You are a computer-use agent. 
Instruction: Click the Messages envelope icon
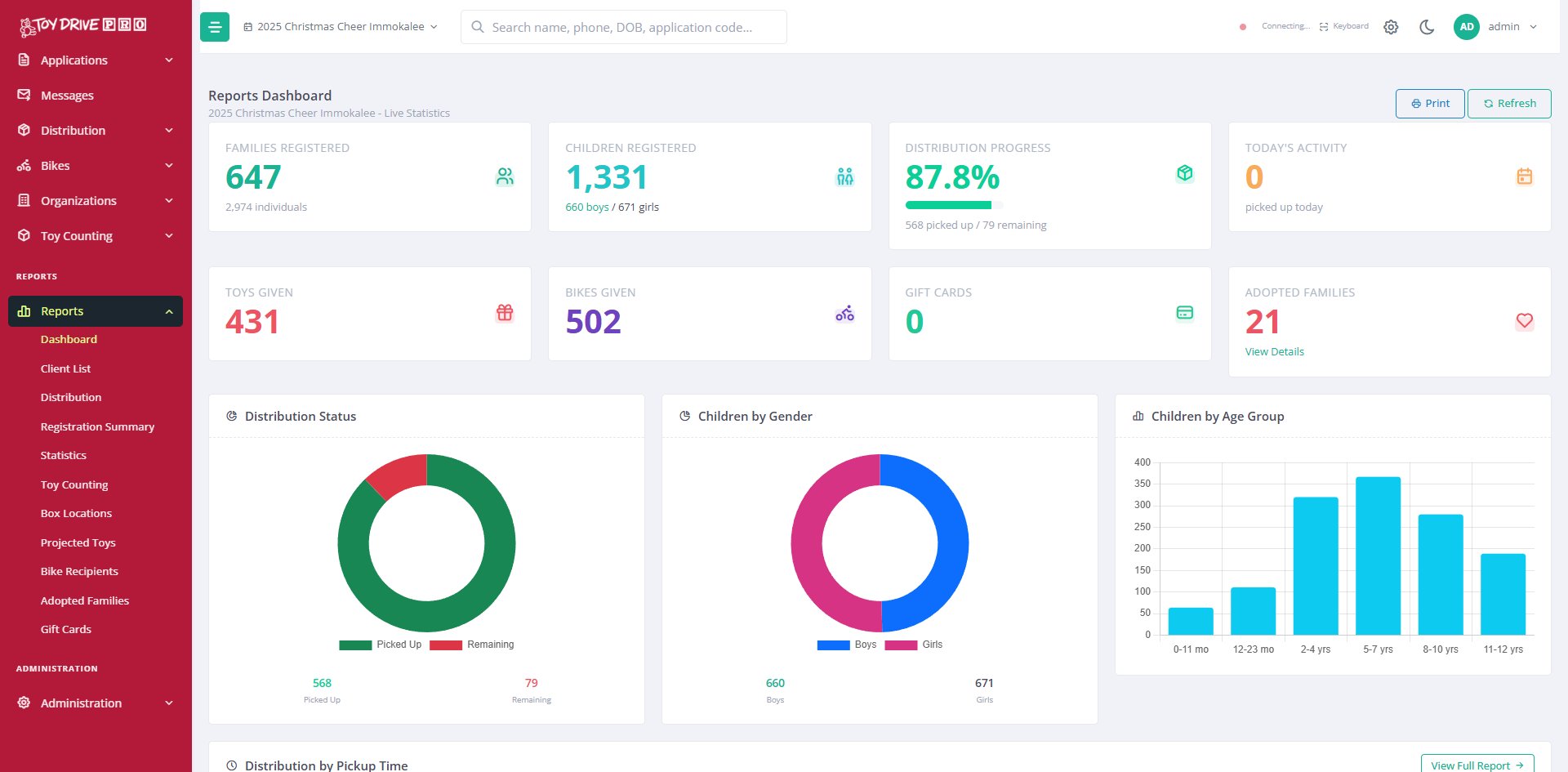(x=24, y=95)
